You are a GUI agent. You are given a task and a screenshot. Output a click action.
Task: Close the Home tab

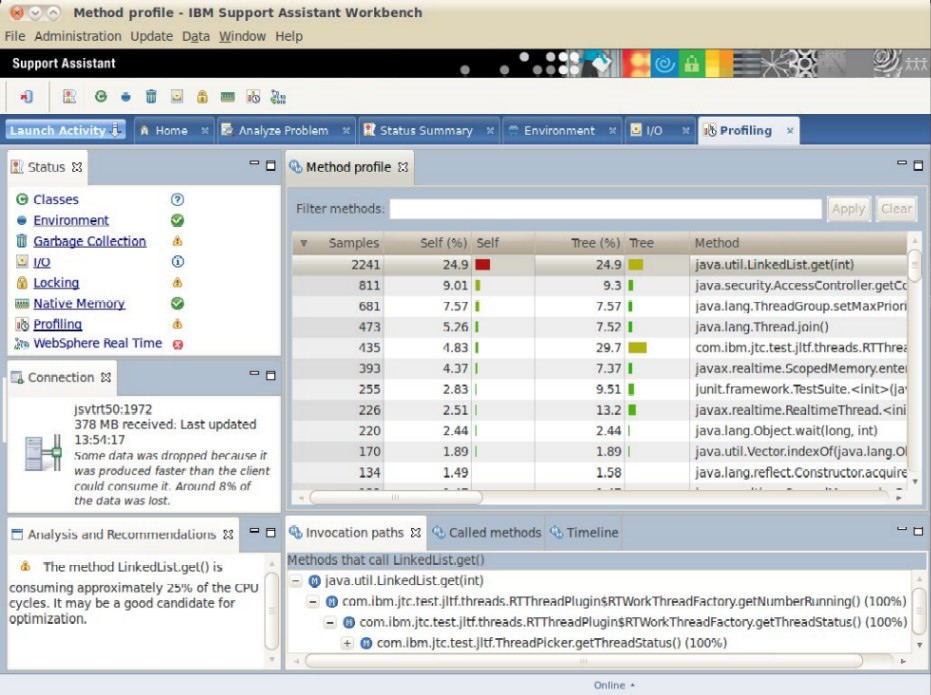pos(205,131)
